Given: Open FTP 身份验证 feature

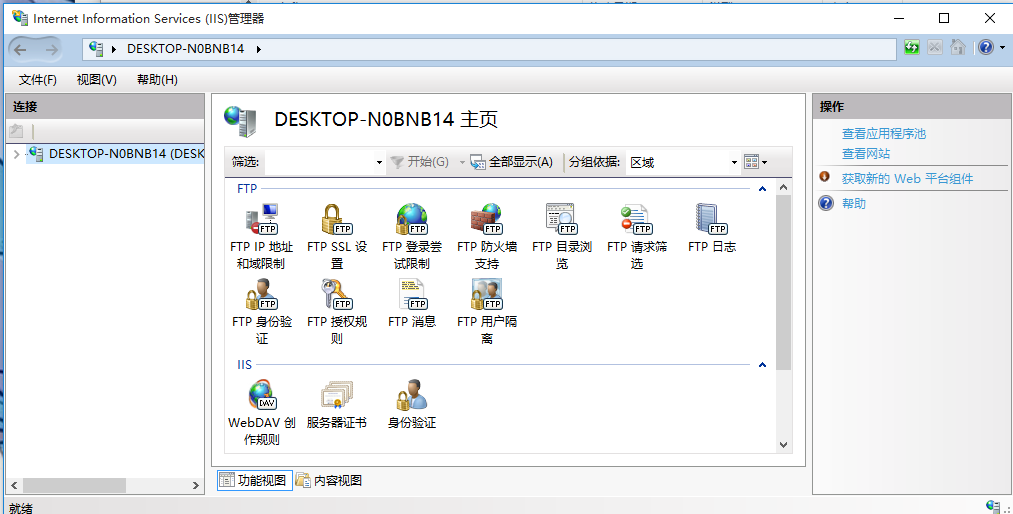Looking at the screenshot, I should click(x=262, y=311).
